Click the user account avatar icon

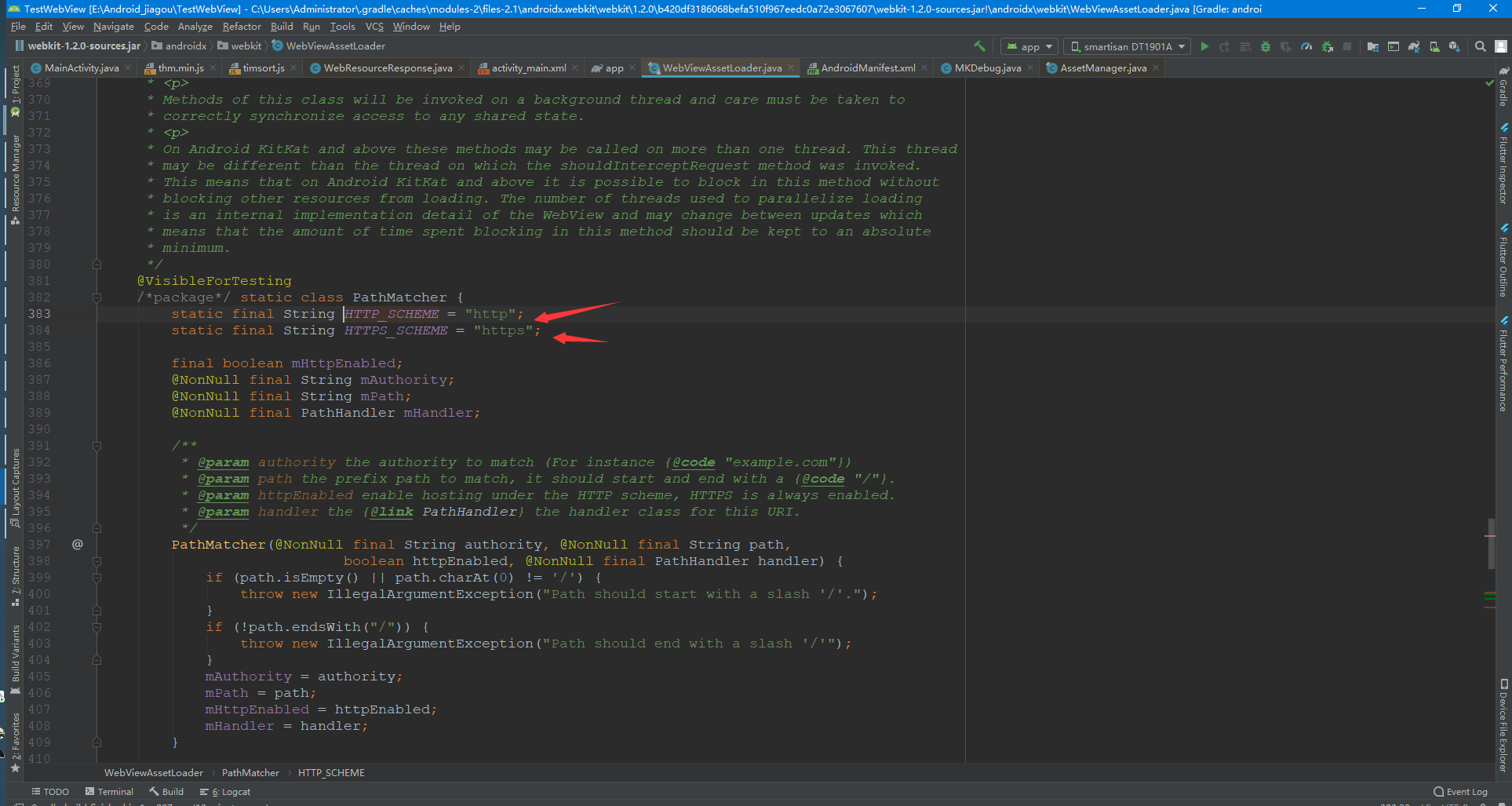[1501, 46]
